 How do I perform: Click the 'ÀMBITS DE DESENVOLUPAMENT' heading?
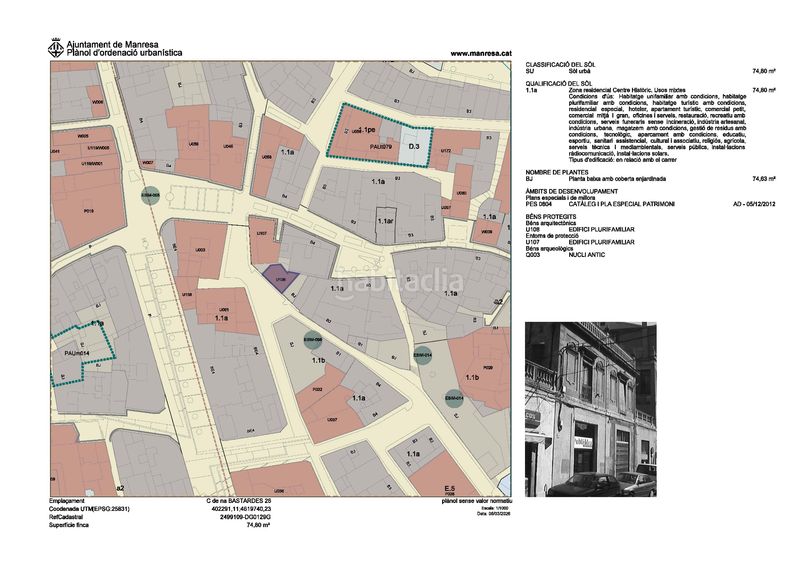point(571,191)
